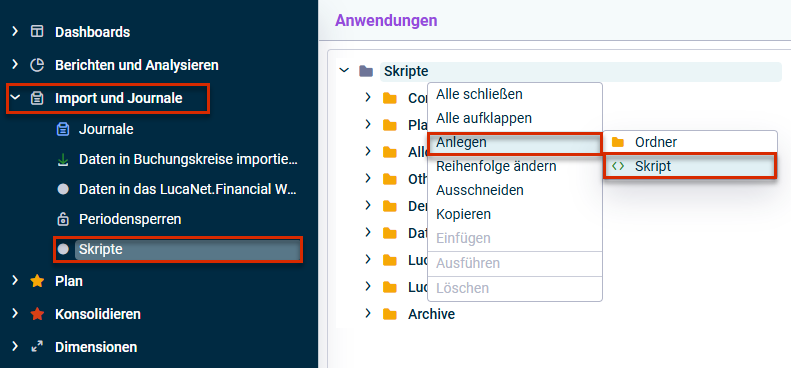This screenshot has width=791, height=368.
Task: Click the Dashboards layout icon
Action: [37, 32]
